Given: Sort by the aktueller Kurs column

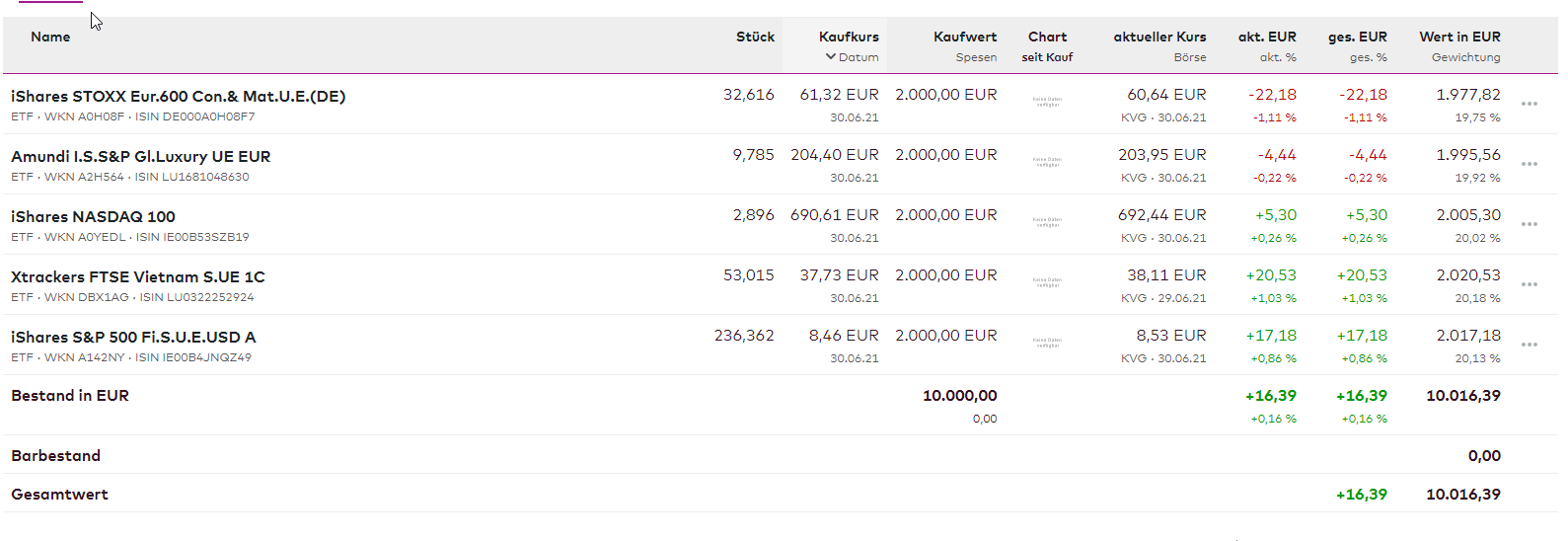Looking at the screenshot, I should point(1159,38).
